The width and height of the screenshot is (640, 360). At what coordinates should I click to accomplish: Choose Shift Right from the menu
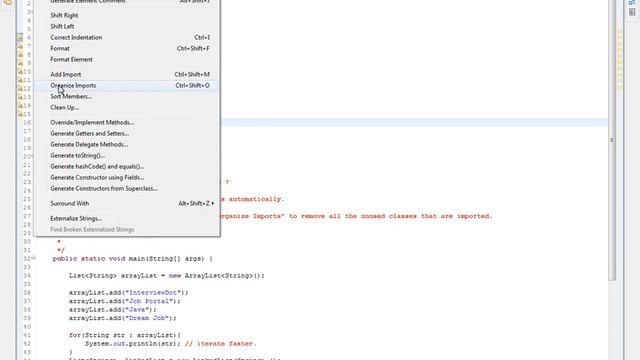tap(127, 16)
